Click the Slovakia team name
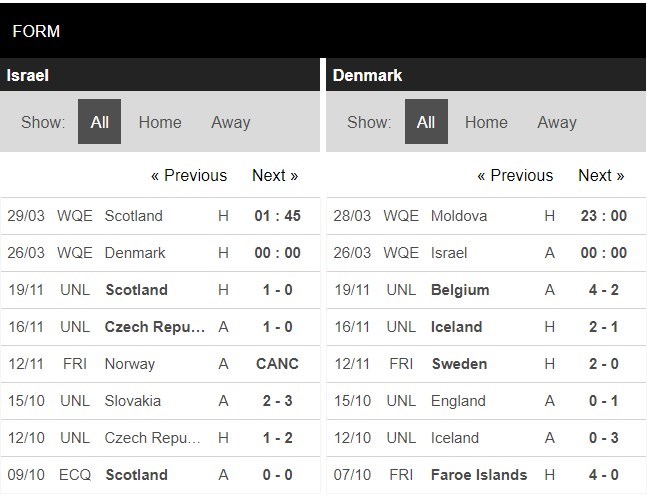This screenshot has height=501, width=647. coord(134,401)
